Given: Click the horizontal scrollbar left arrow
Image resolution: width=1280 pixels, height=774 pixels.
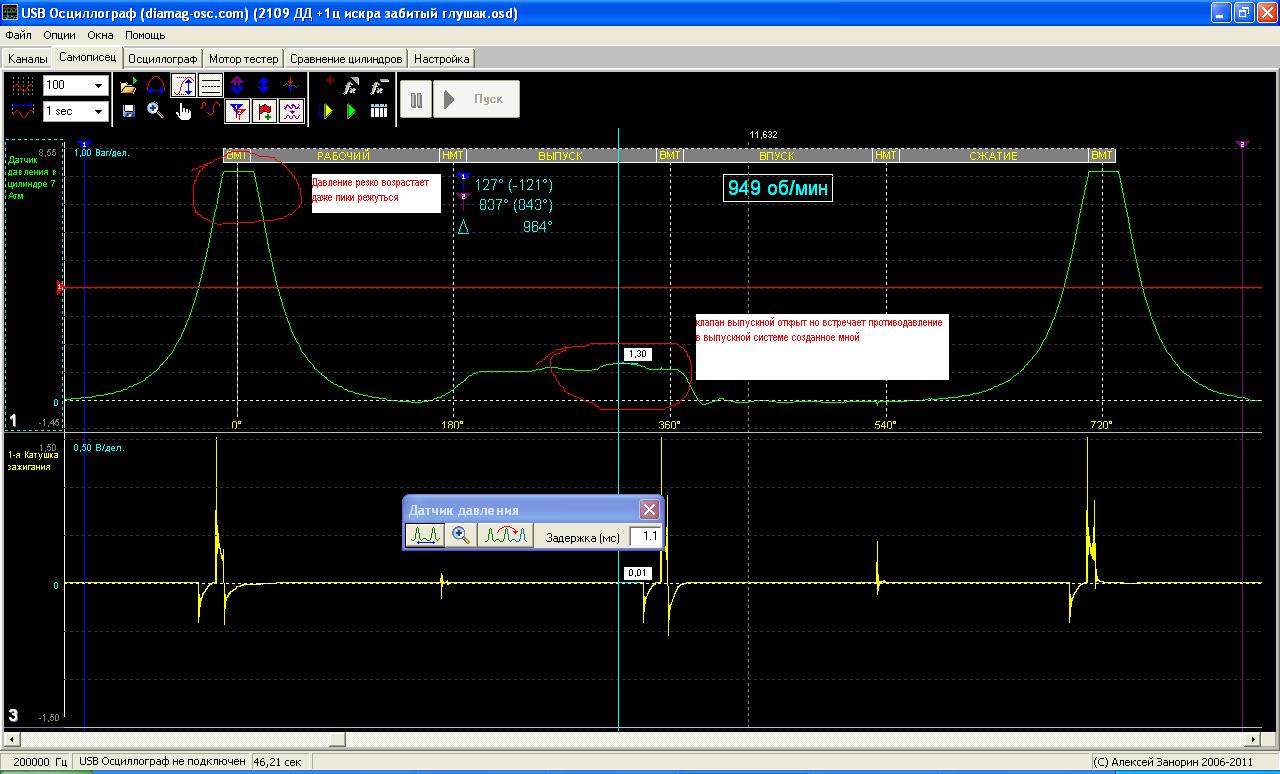Looking at the screenshot, I should pos(12,740).
